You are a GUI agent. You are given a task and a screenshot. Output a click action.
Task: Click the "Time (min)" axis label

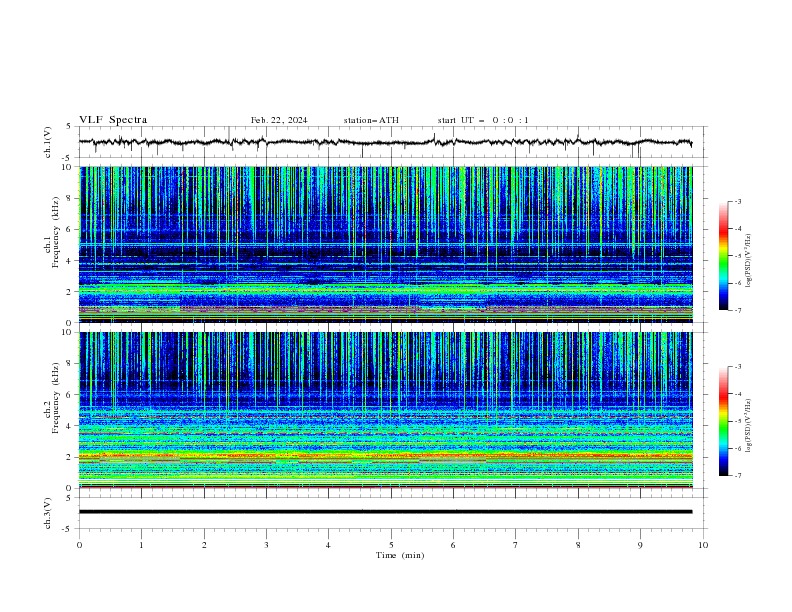coord(400,555)
